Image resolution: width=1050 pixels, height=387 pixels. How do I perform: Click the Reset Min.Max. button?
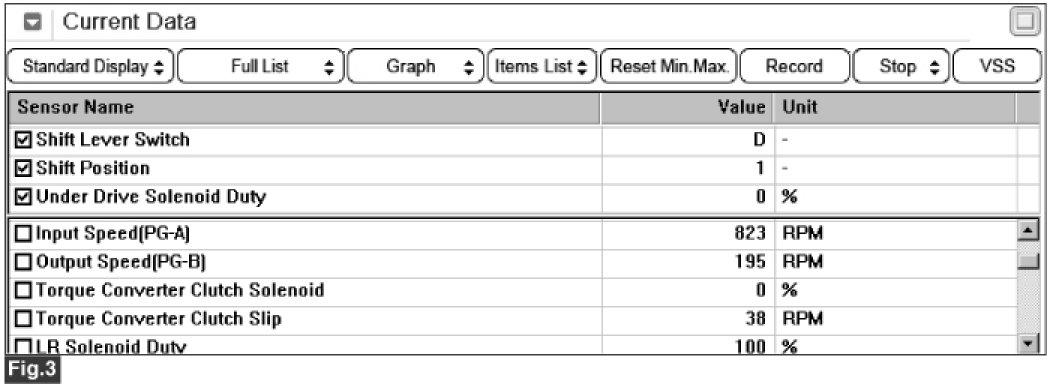click(x=669, y=66)
